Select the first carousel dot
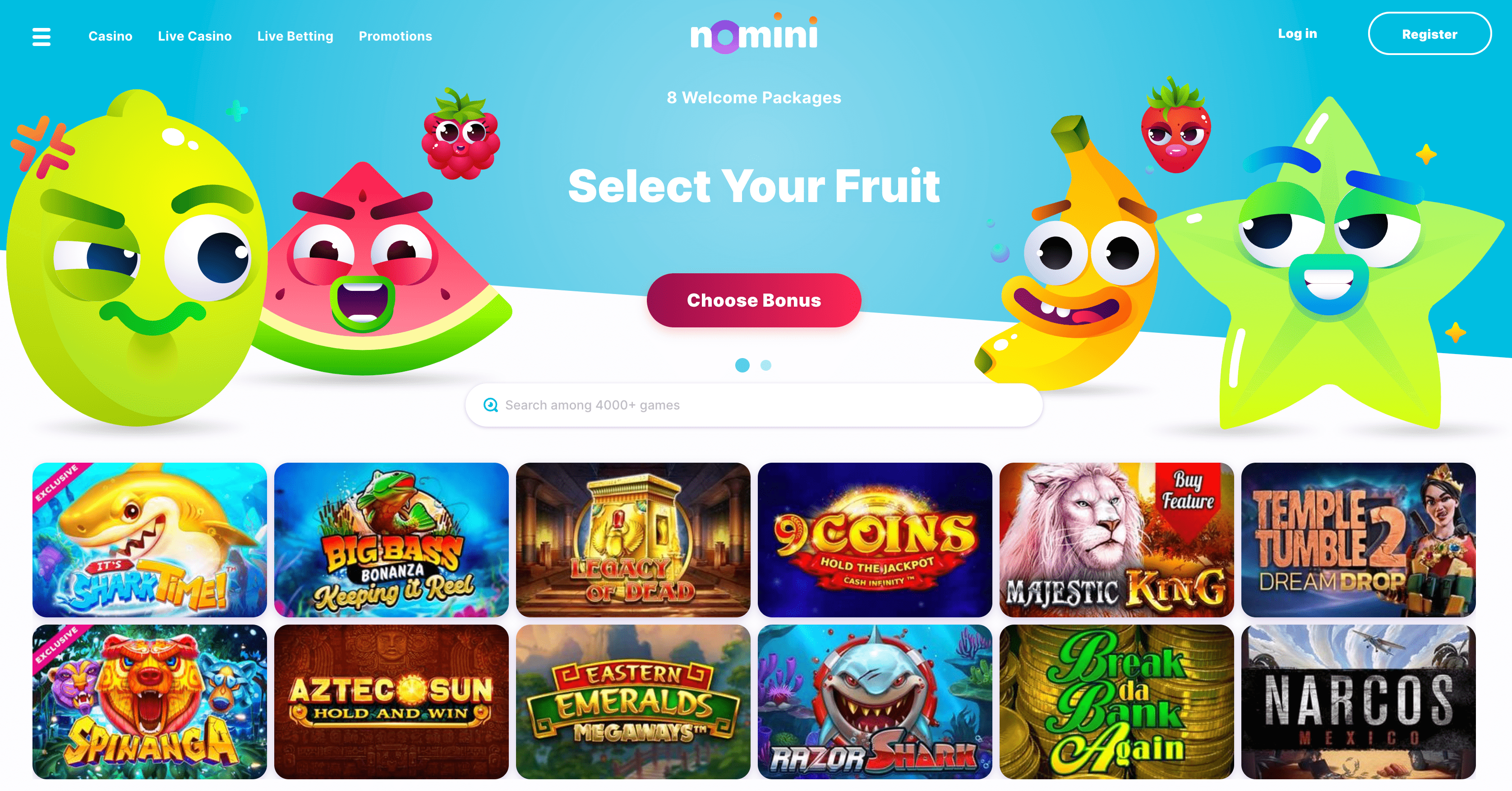 pyautogui.click(x=742, y=365)
